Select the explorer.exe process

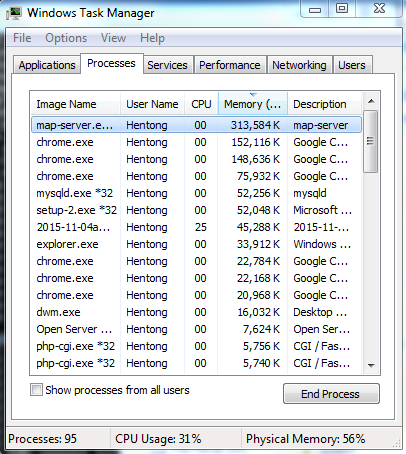[x=196, y=244]
